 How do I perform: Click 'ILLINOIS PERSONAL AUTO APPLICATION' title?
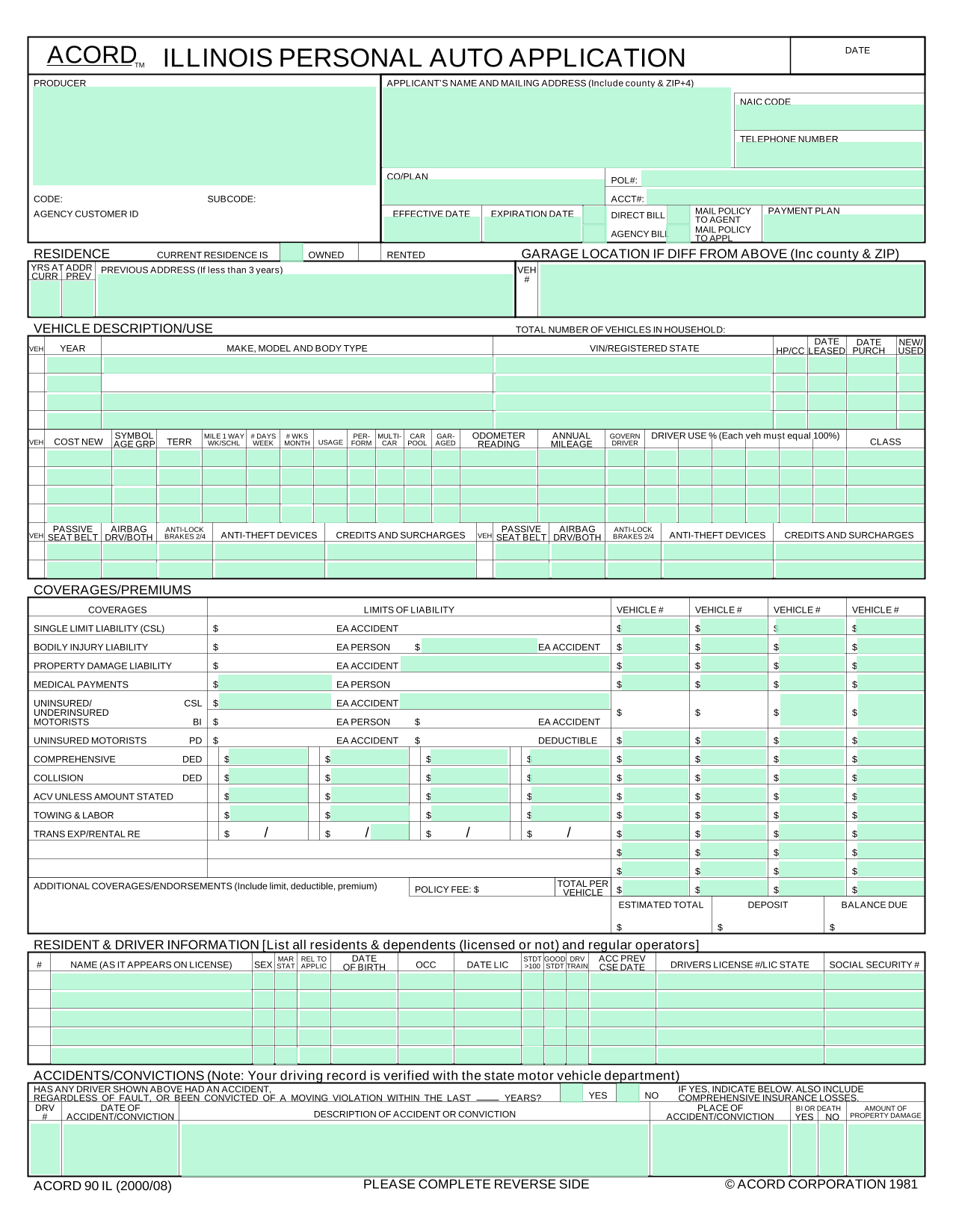[424, 58]
